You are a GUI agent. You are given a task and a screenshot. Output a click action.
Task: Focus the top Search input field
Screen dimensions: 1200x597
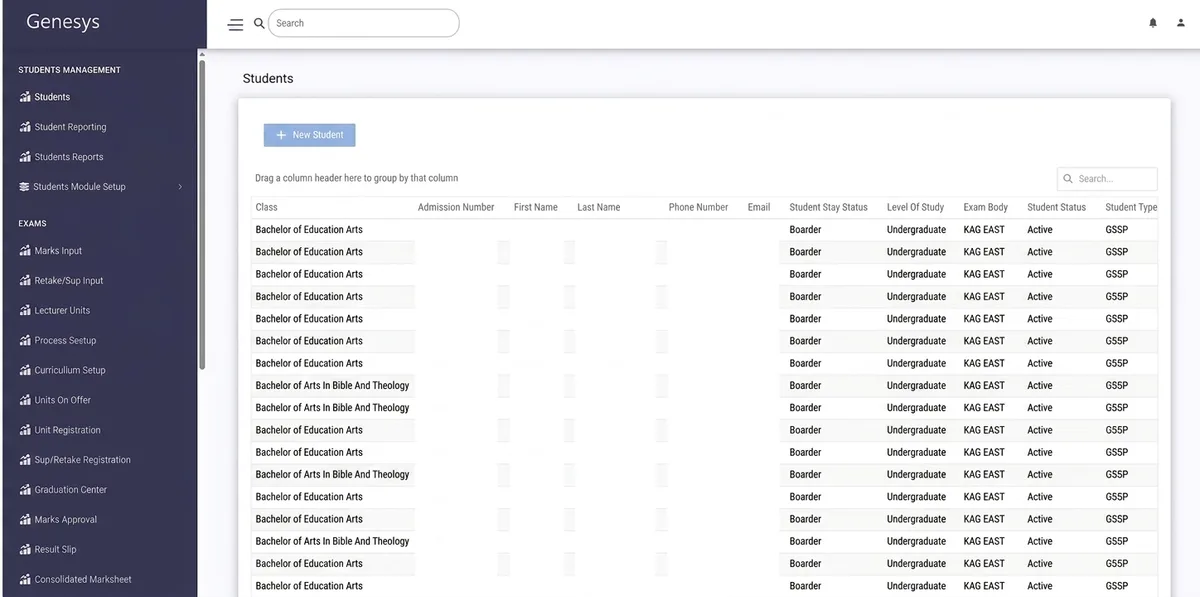pyautogui.click(x=364, y=23)
